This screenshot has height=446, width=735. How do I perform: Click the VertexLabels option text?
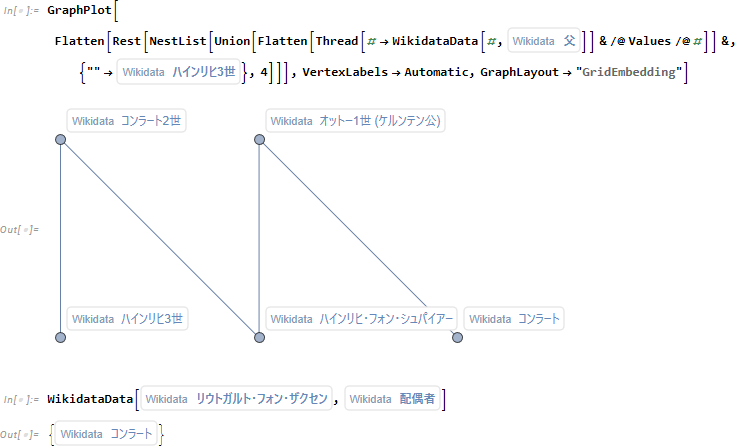[x=342, y=73]
